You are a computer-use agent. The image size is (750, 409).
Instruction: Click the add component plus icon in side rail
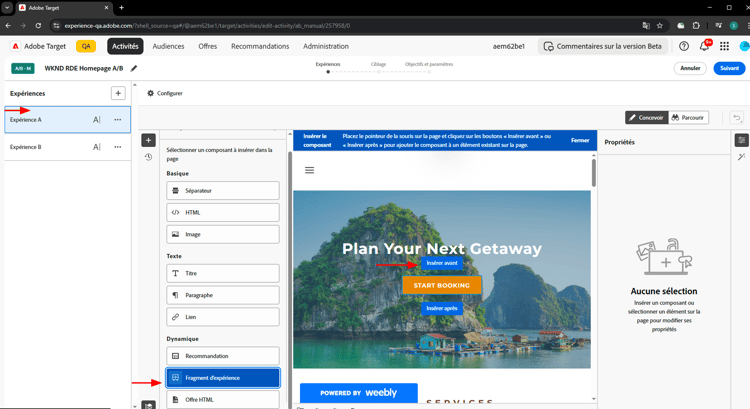[x=148, y=140]
